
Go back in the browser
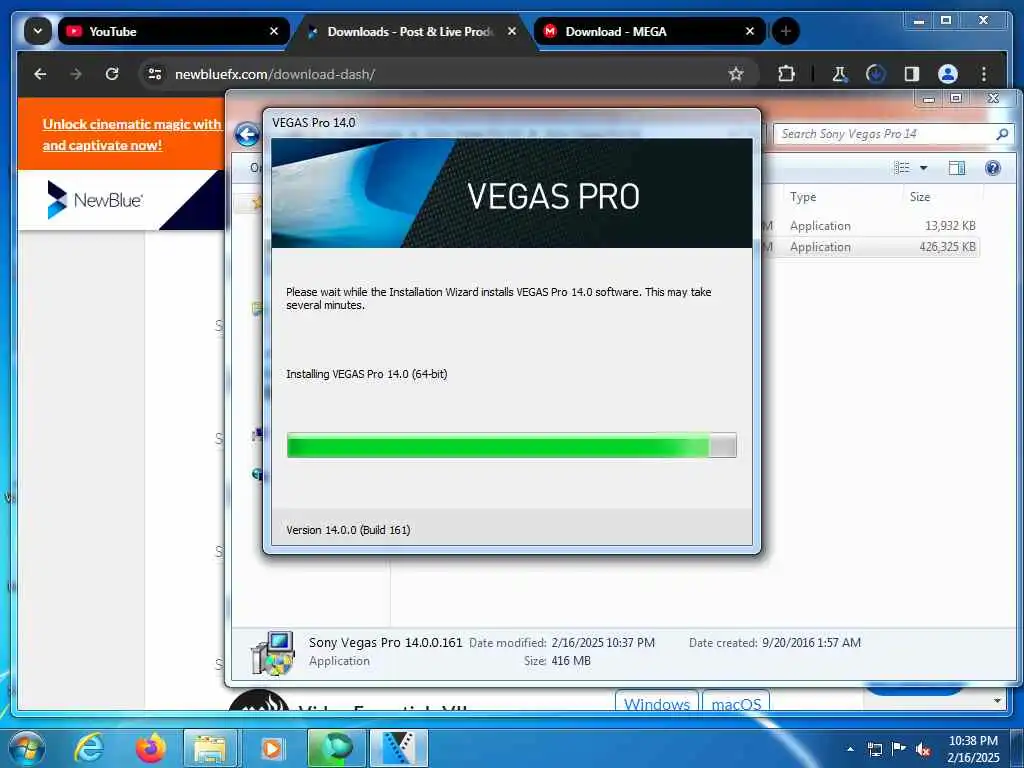pyautogui.click(x=40, y=74)
